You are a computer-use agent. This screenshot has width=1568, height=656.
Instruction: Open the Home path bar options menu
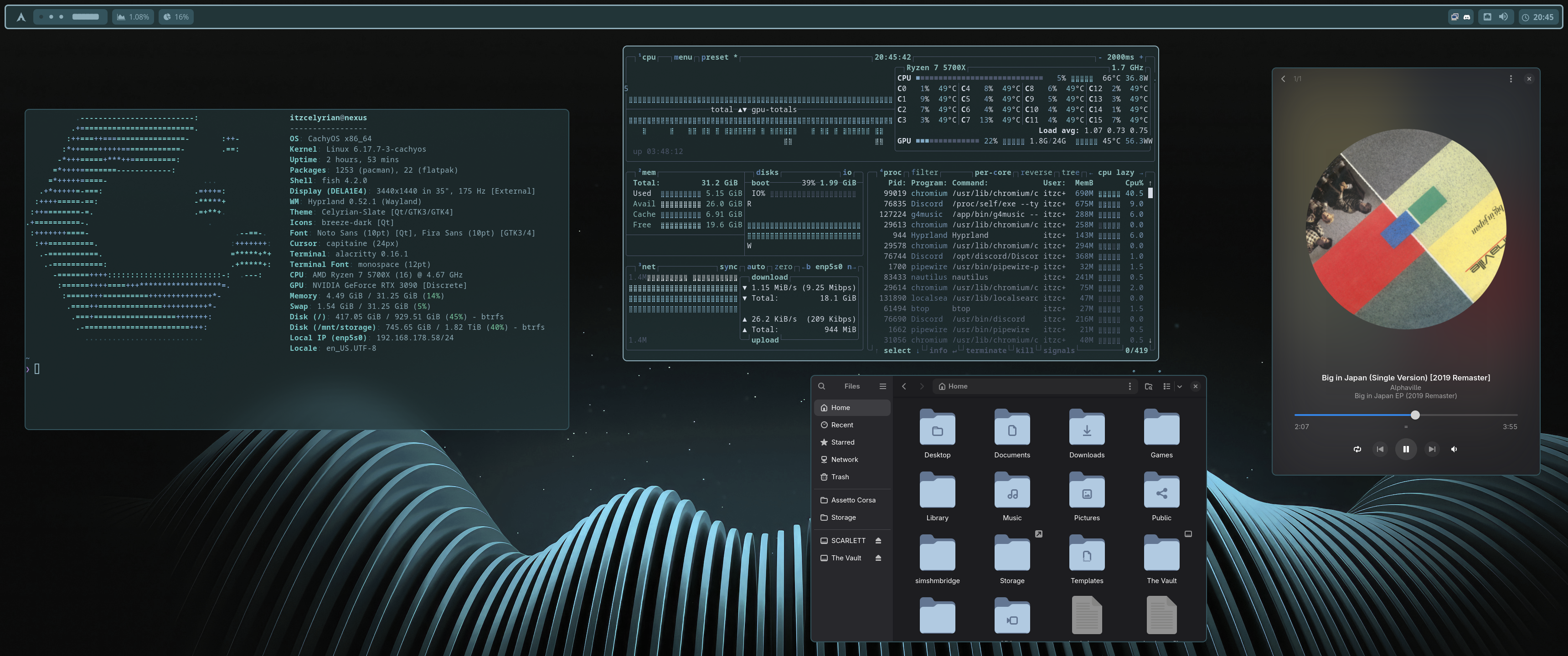click(1129, 386)
